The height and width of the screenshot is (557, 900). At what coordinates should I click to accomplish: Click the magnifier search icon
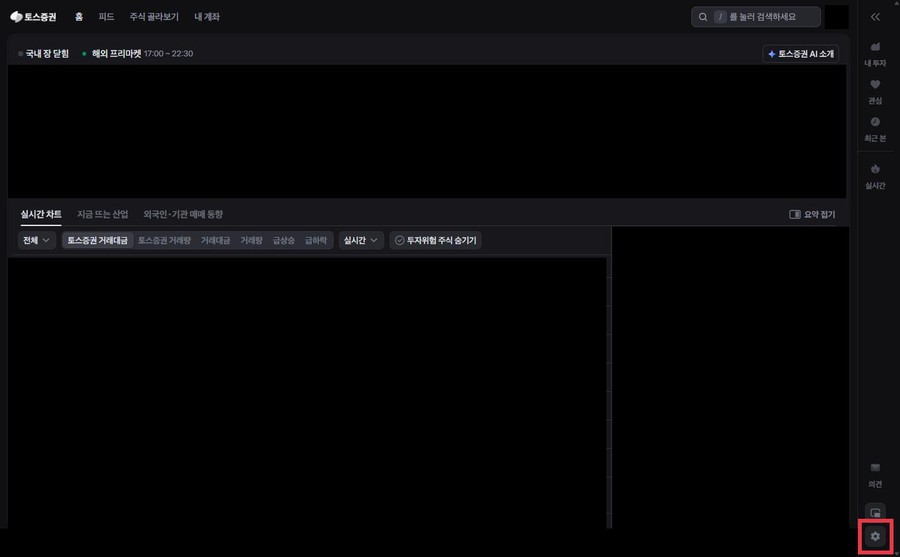pos(703,17)
